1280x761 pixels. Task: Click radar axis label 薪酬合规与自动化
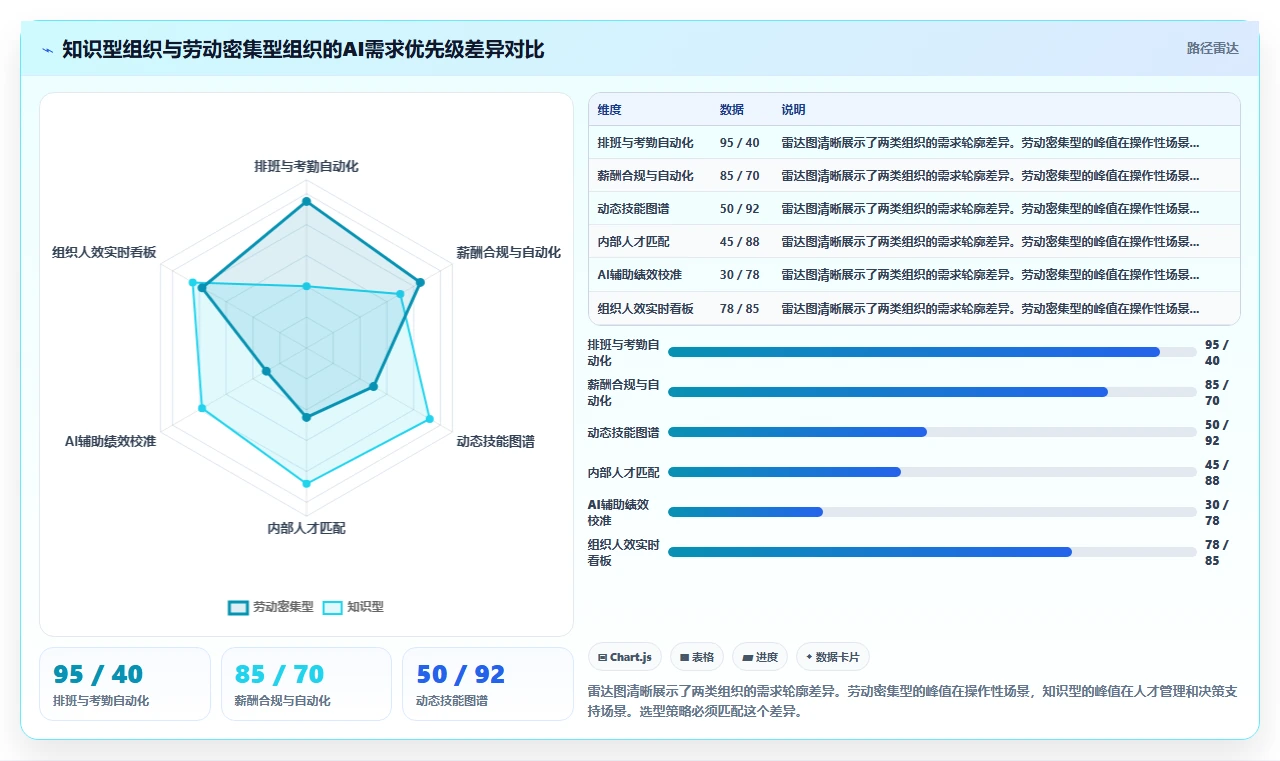(x=508, y=253)
